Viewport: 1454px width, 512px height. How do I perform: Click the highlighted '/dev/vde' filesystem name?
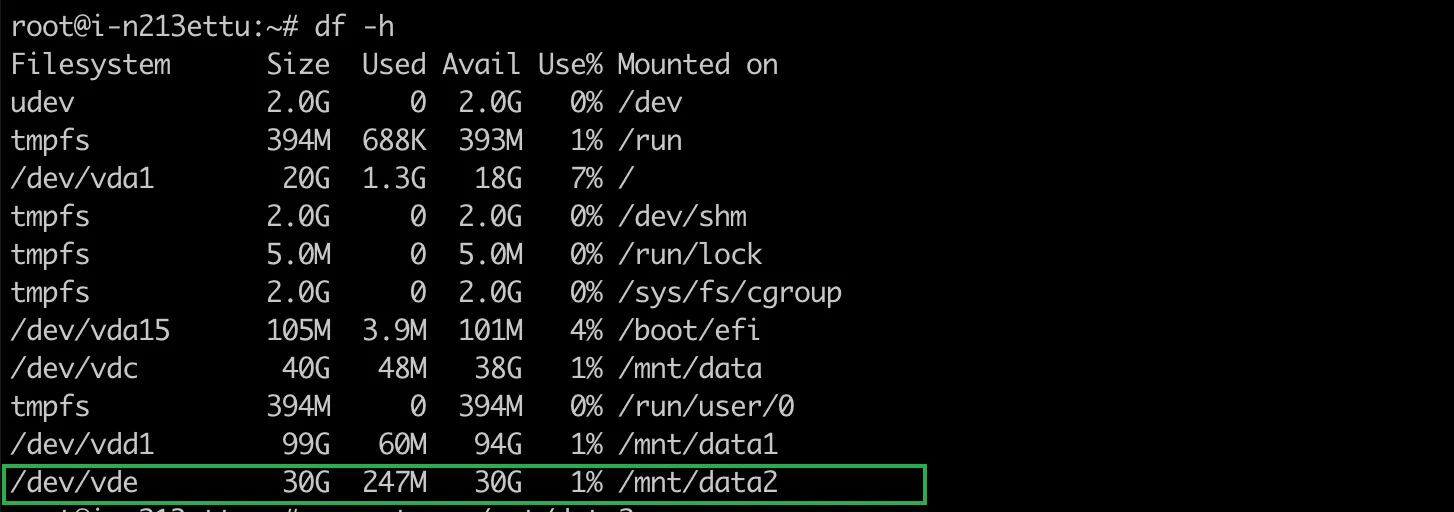pos(75,483)
